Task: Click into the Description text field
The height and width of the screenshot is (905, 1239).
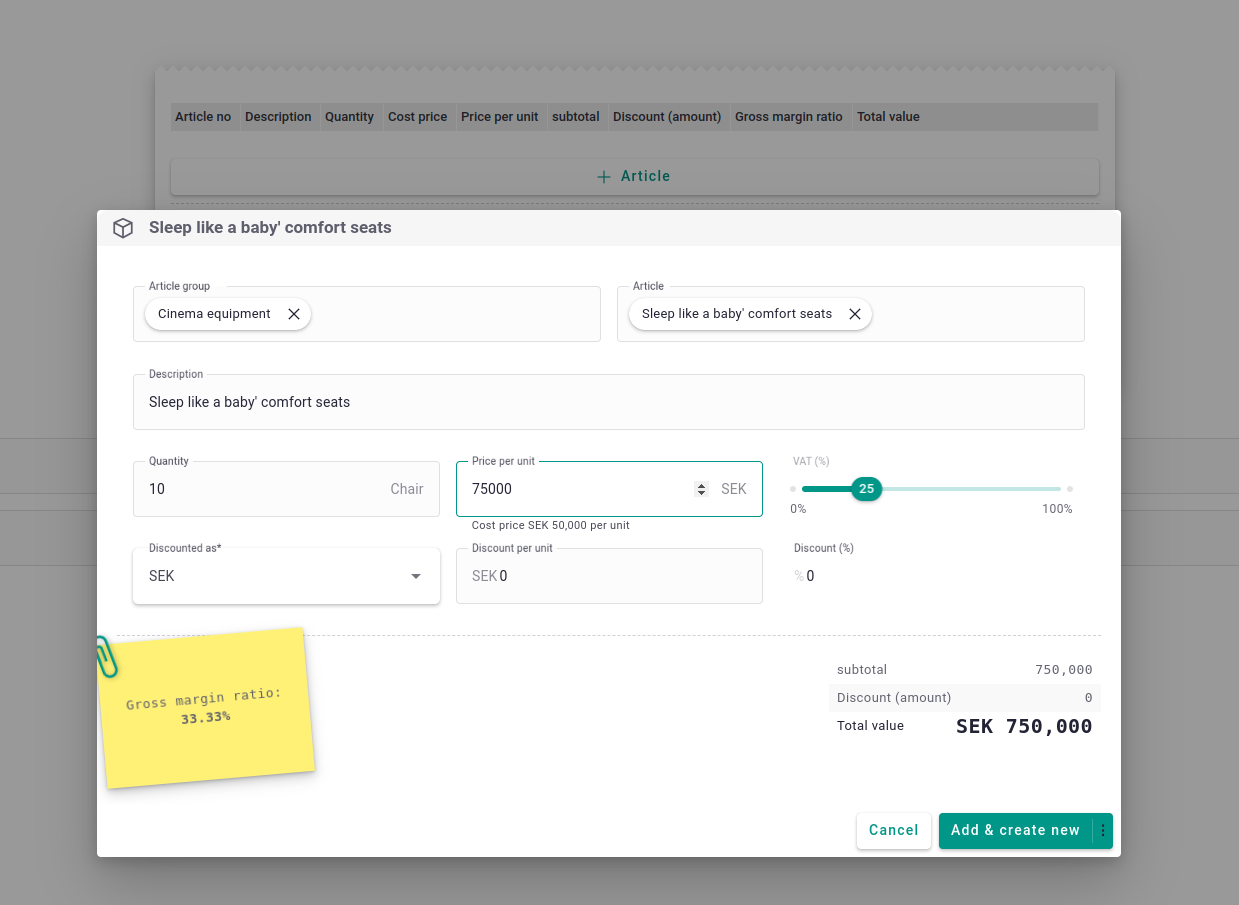Action: pos(608,403)
